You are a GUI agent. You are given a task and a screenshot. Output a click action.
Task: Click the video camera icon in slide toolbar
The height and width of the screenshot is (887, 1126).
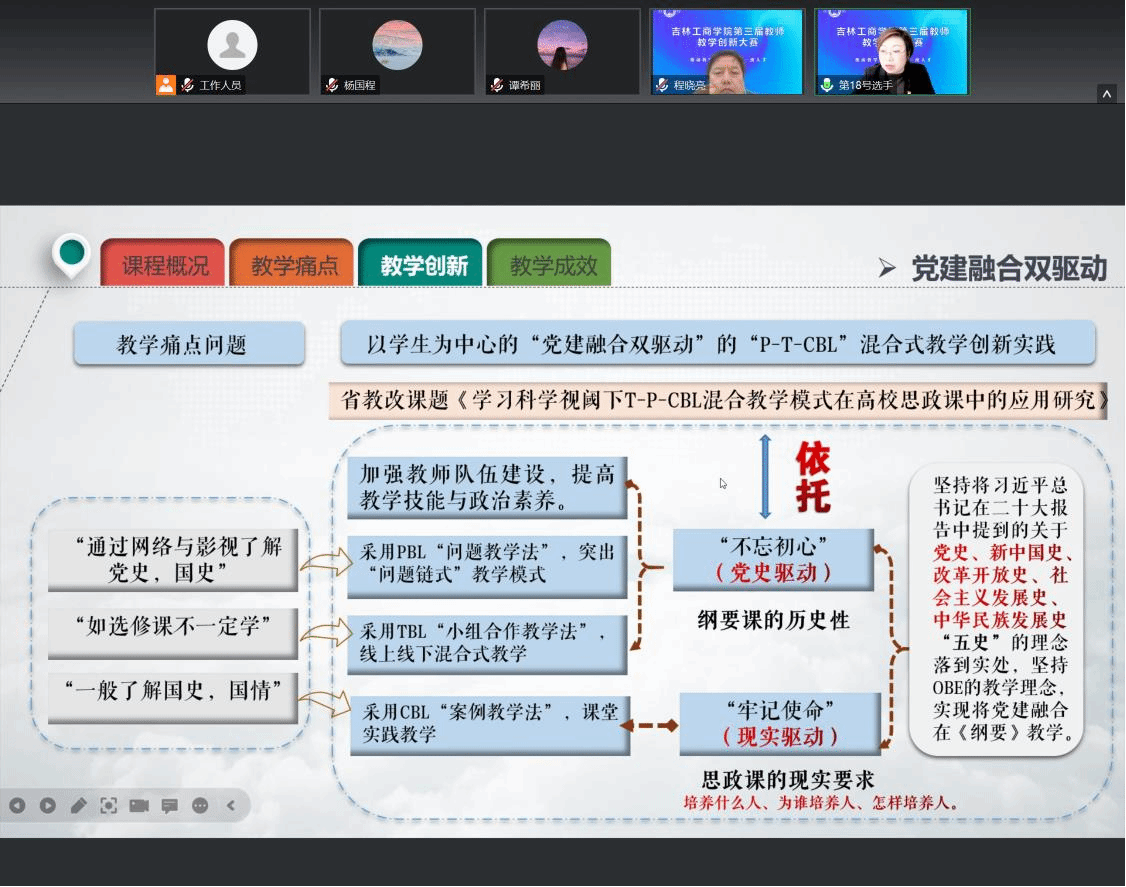tap(139, 805)
